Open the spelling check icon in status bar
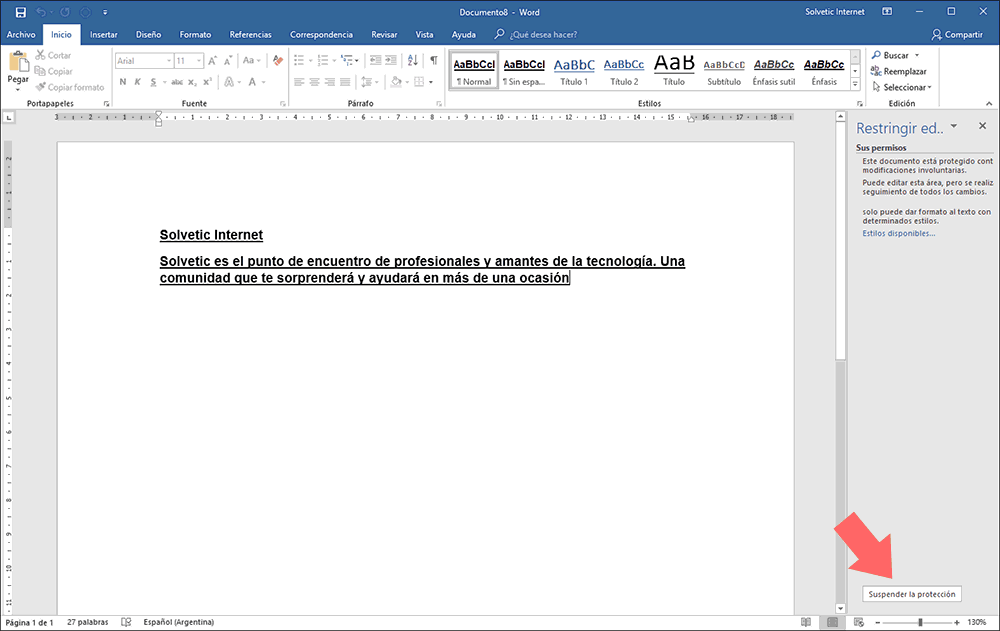The image size is (1000, 631). coord(126,622)
